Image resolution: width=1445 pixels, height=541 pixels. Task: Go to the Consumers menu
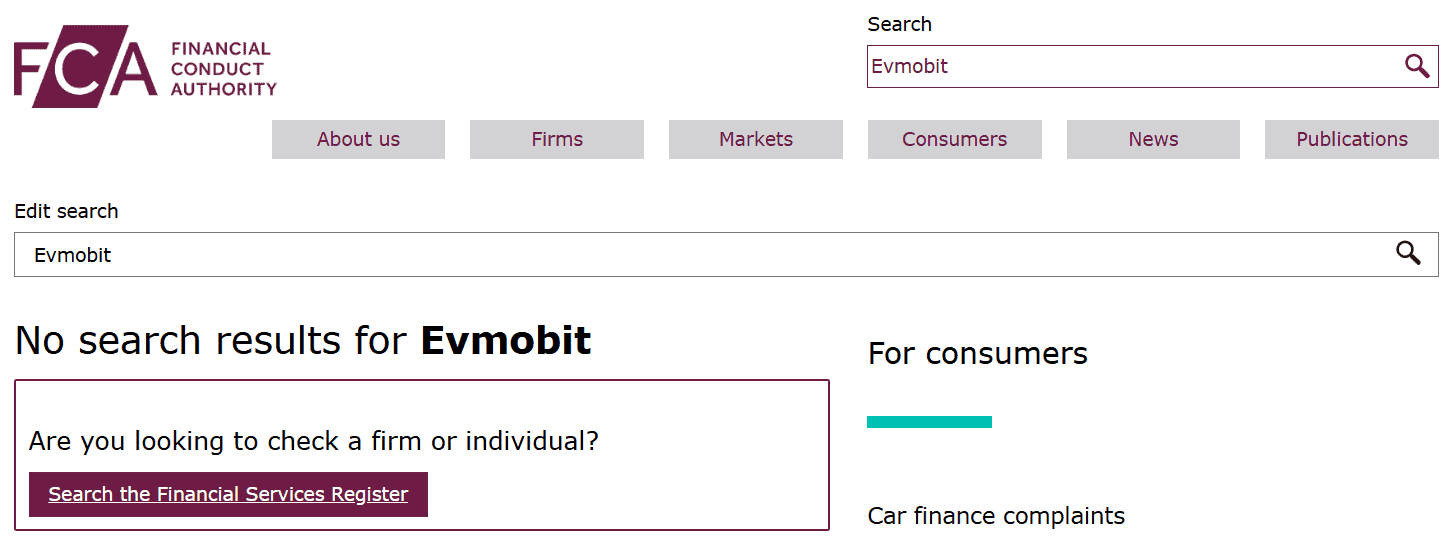coord(954,140)
